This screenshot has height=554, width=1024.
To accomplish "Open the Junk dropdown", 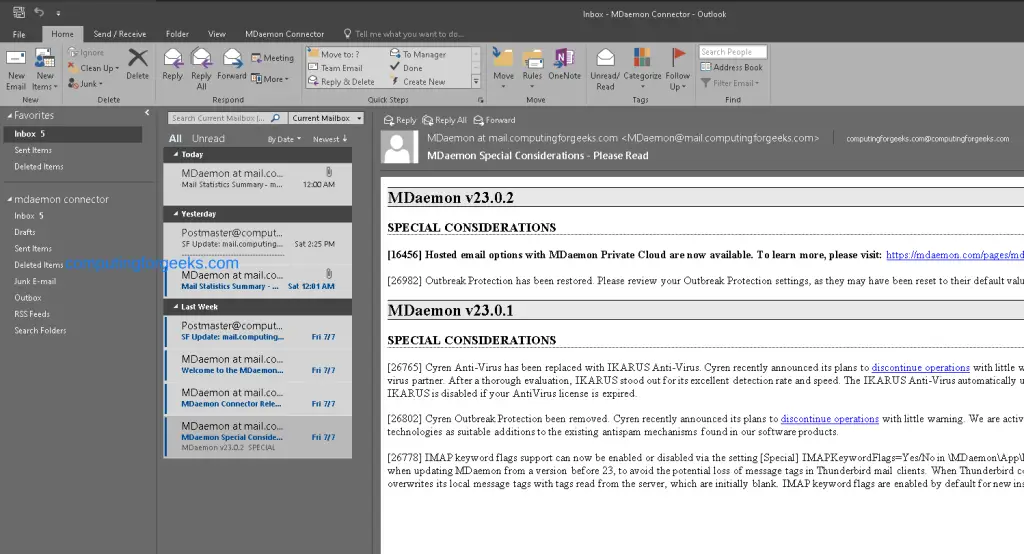I will (x=86, y=84).
